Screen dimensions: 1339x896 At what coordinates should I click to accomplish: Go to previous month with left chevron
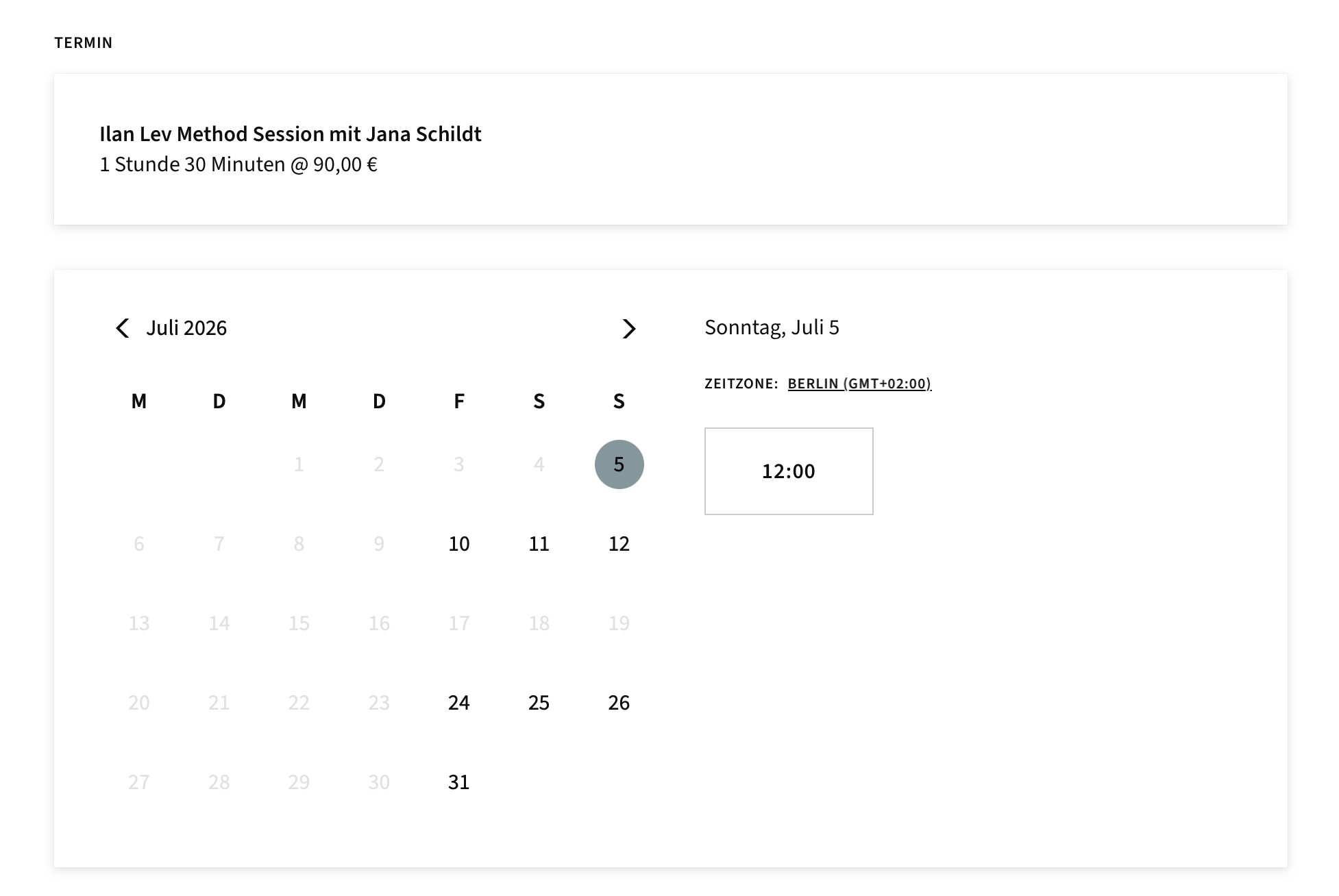point(123,328)
